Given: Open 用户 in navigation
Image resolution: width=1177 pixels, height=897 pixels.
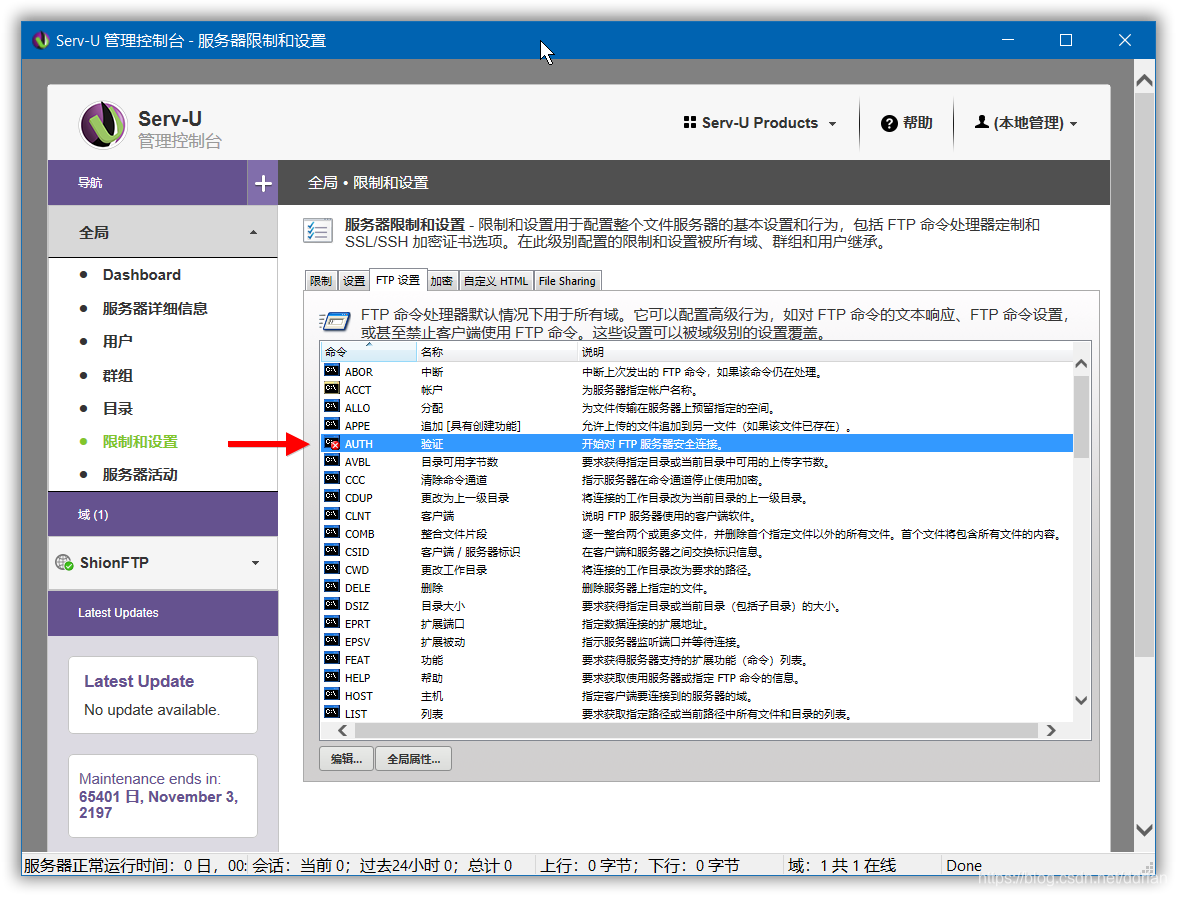Looking at the screenshot, I should (x=118, y=342).
